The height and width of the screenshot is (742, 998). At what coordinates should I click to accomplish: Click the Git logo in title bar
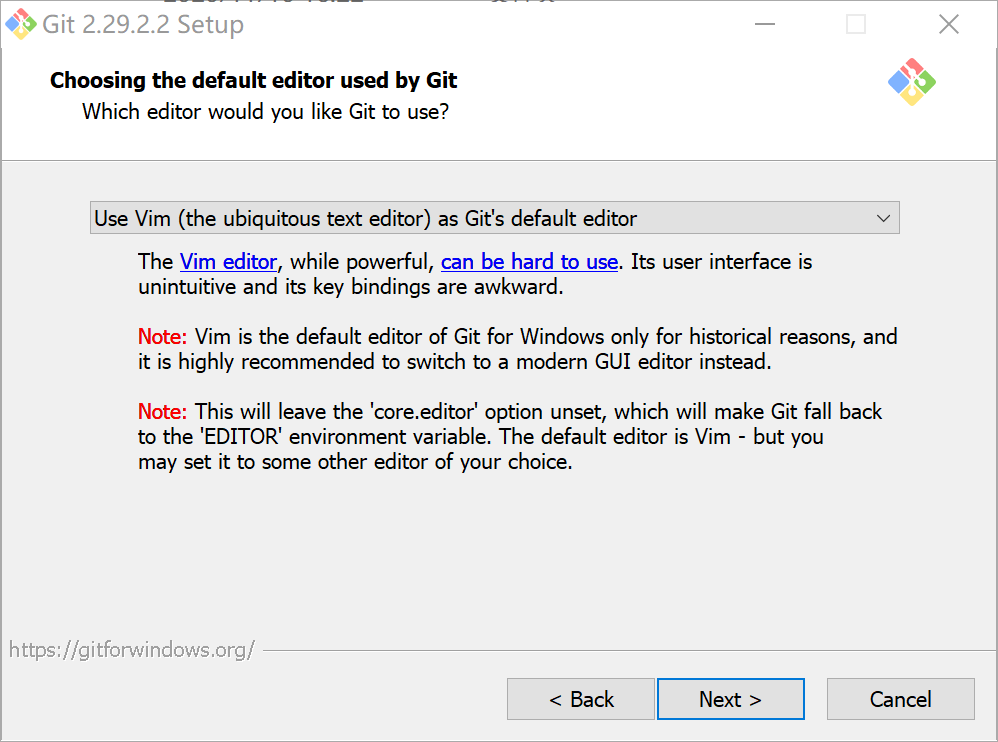click(21, 24)
